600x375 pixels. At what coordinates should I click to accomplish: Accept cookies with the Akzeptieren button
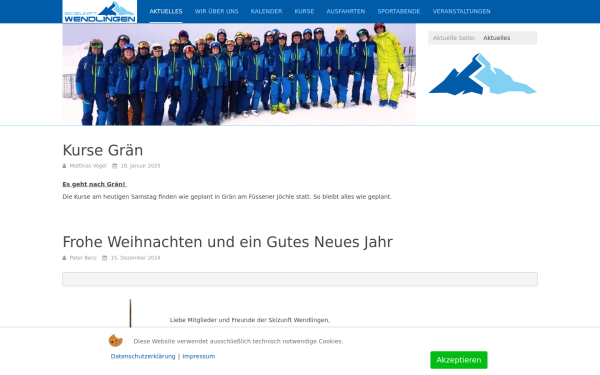(x=458, y=360)
